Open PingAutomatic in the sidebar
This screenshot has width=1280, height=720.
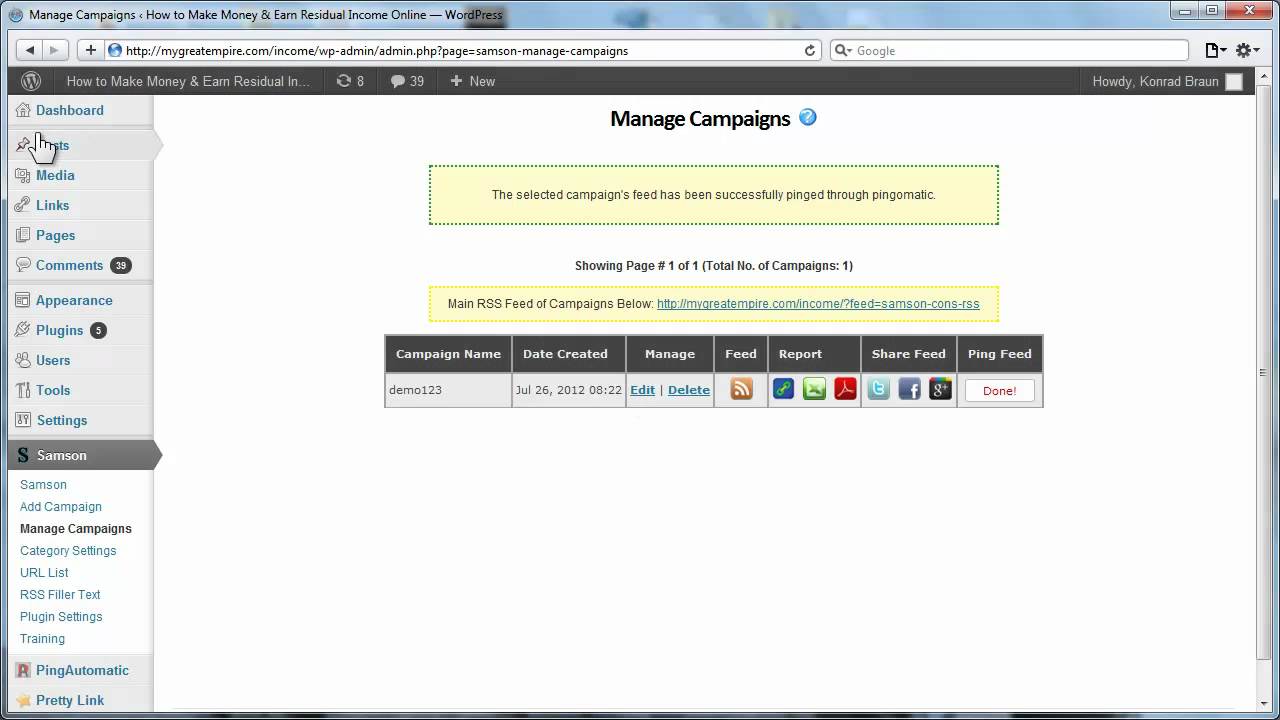click(x=82, y=670)
